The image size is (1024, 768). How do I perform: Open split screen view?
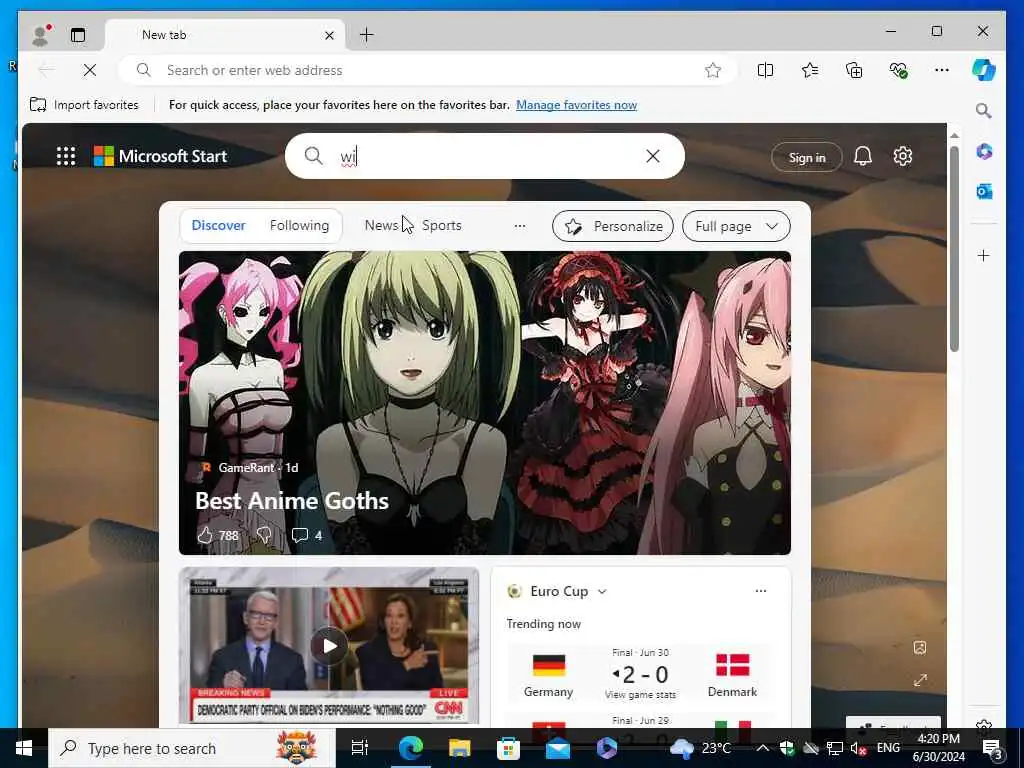tap(765, 70)
